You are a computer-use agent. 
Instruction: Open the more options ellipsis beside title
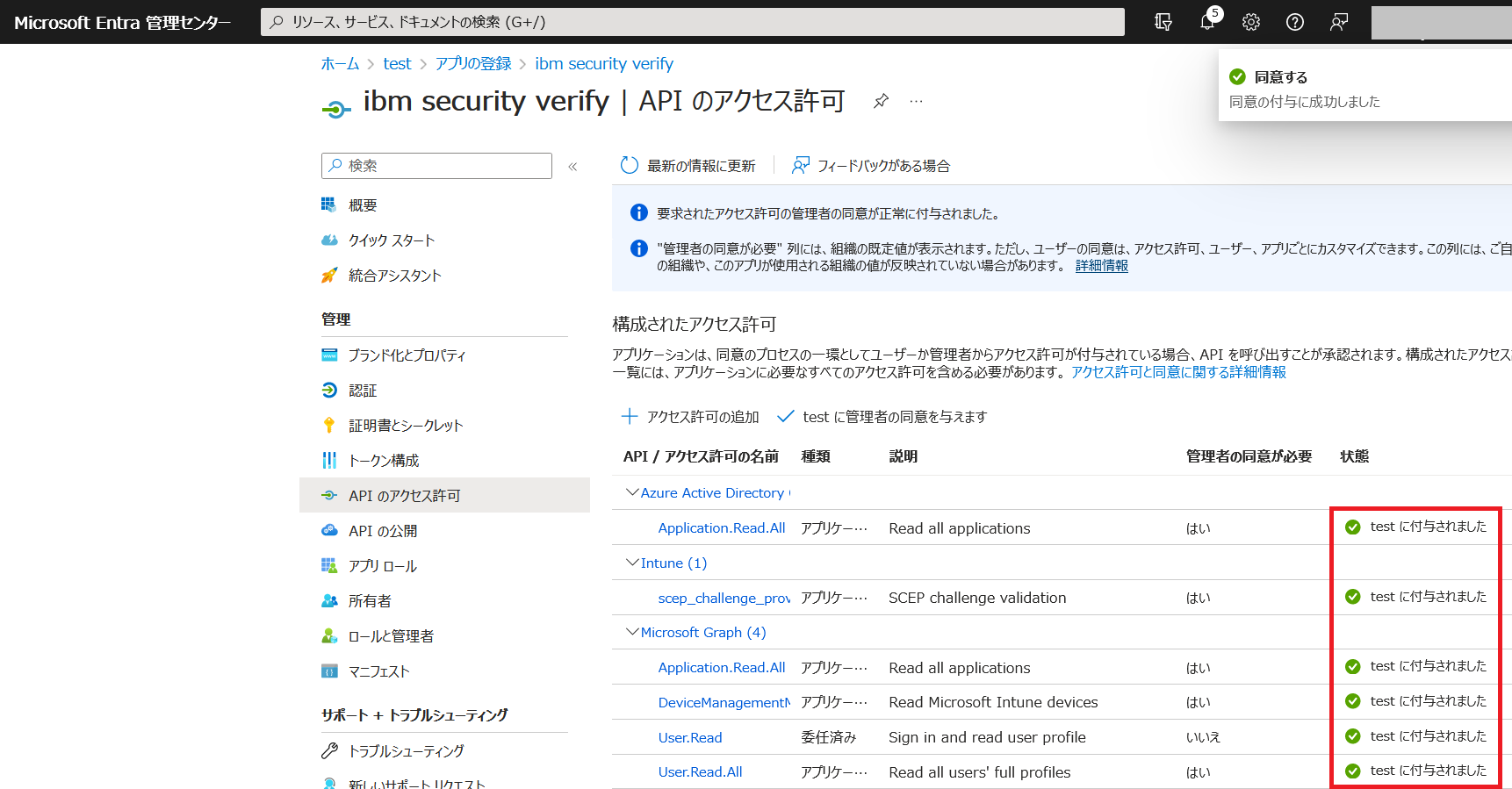coord(916,101)
